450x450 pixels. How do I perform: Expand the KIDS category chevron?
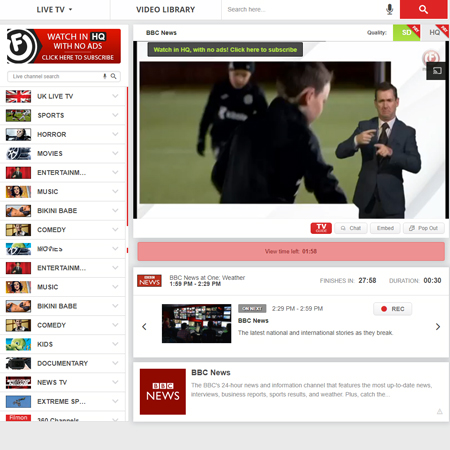pyautogui.click(x=115, y=344)
